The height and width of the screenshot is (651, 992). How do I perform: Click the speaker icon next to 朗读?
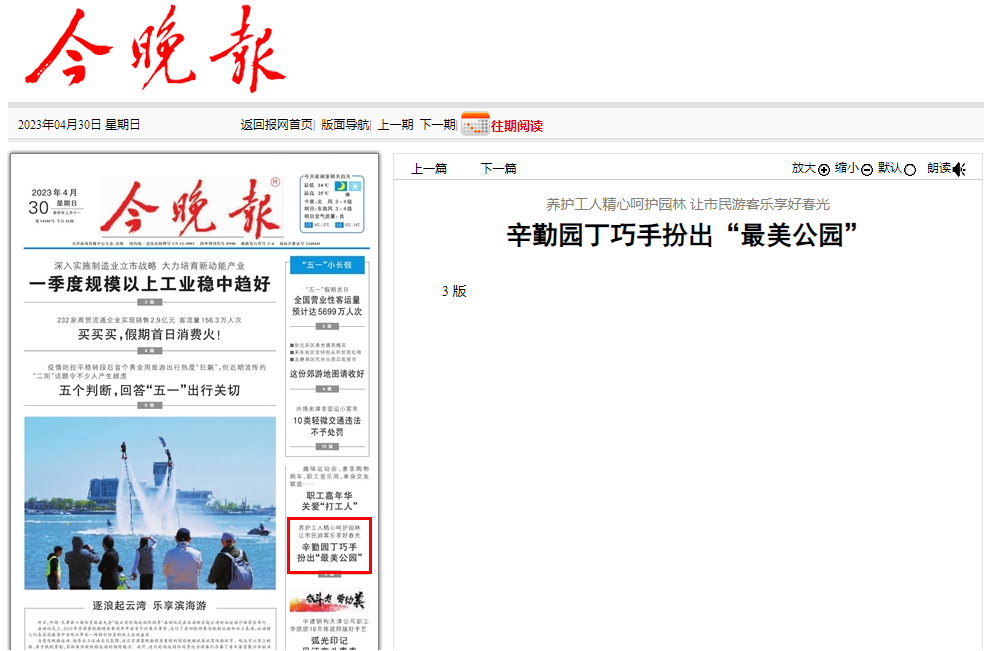click(958, 168)
